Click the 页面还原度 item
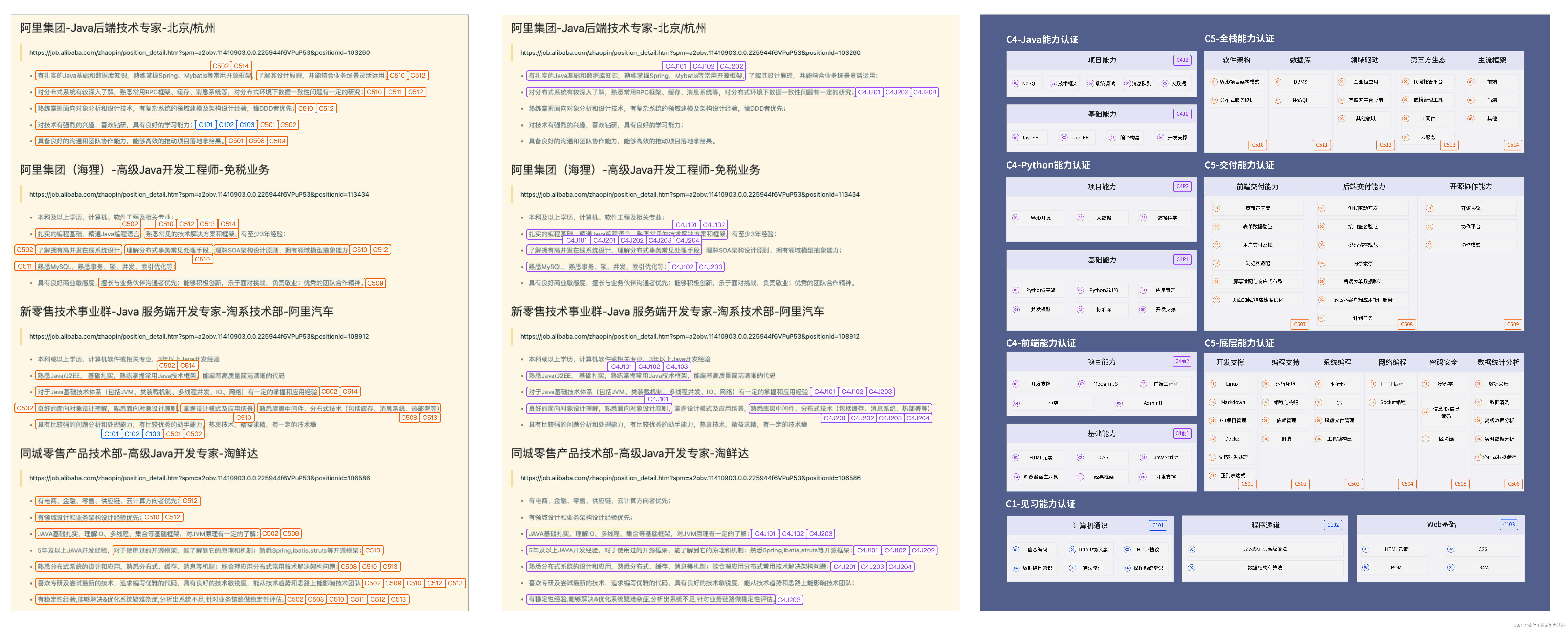This screenshot has height=629, width=1568. point(1258,208)
